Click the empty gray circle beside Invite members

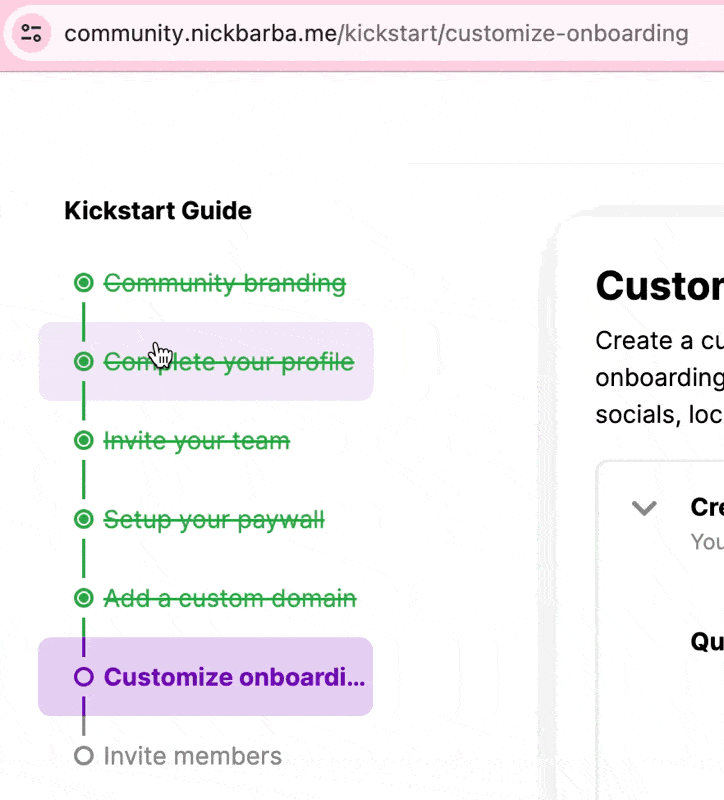click(84, 756)
